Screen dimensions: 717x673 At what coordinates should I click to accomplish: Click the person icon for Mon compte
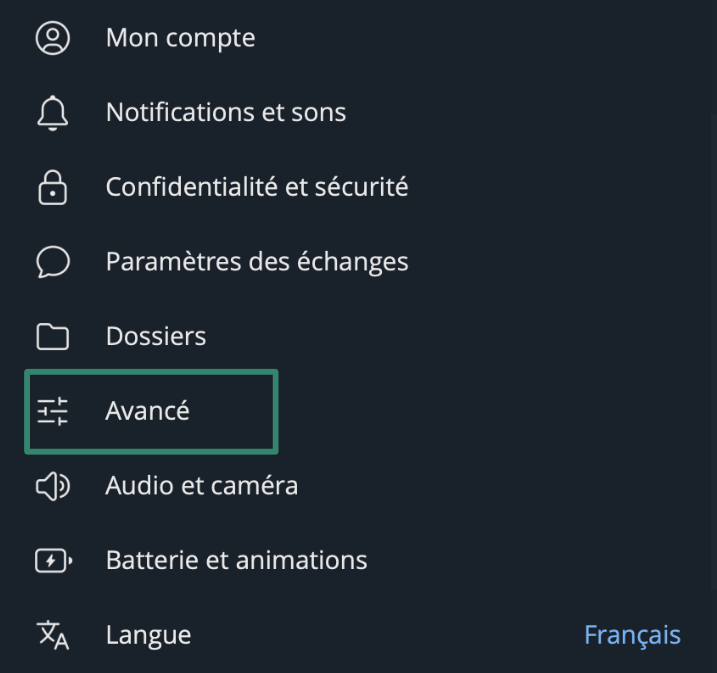point(53,38)
